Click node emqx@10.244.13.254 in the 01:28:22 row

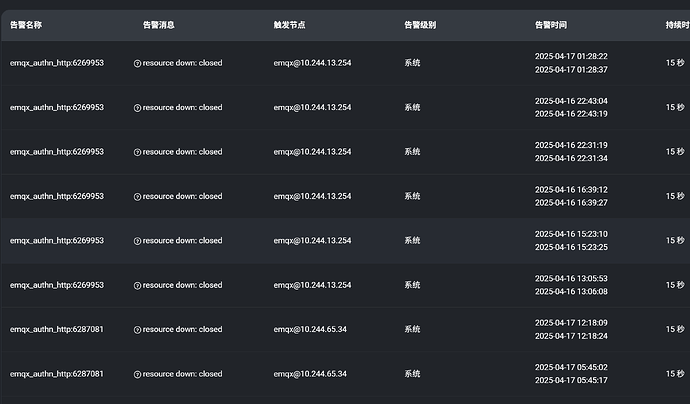(x=312, y=63)
